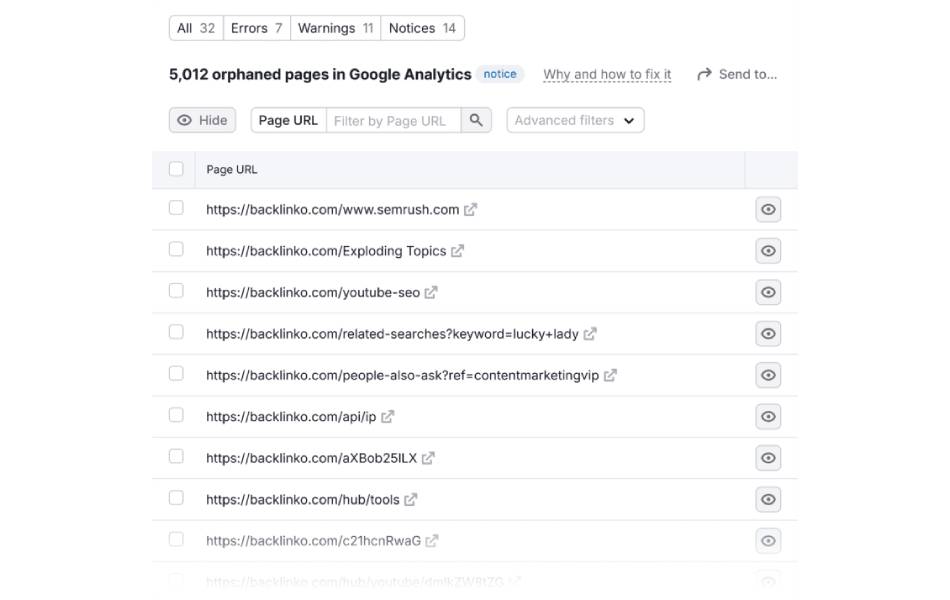Screen dimensions: 950x600
Task: Hide the c21hcnRwaG row with eye button
Action: [768, 541]
